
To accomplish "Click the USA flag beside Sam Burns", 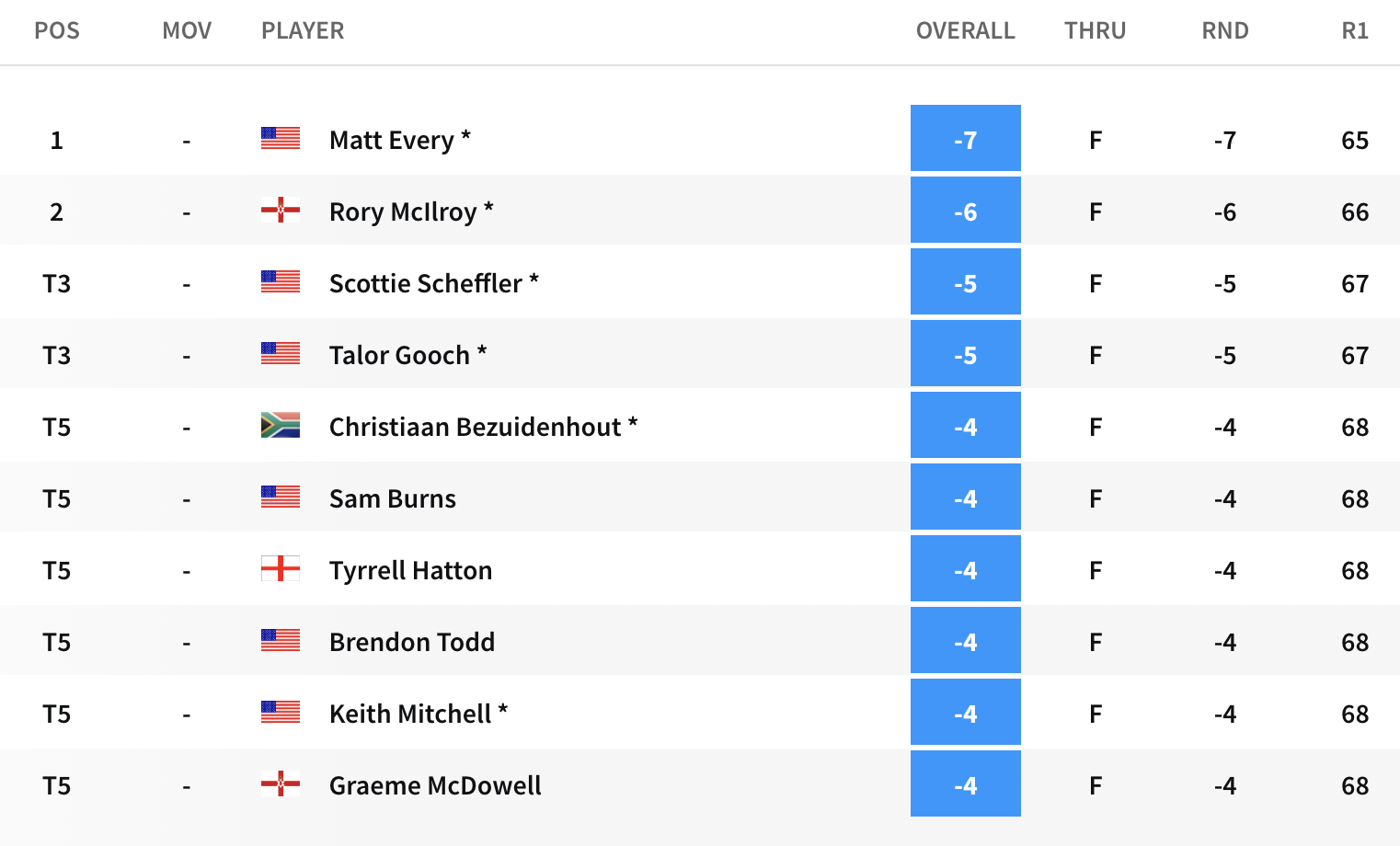I will point(281,497).
